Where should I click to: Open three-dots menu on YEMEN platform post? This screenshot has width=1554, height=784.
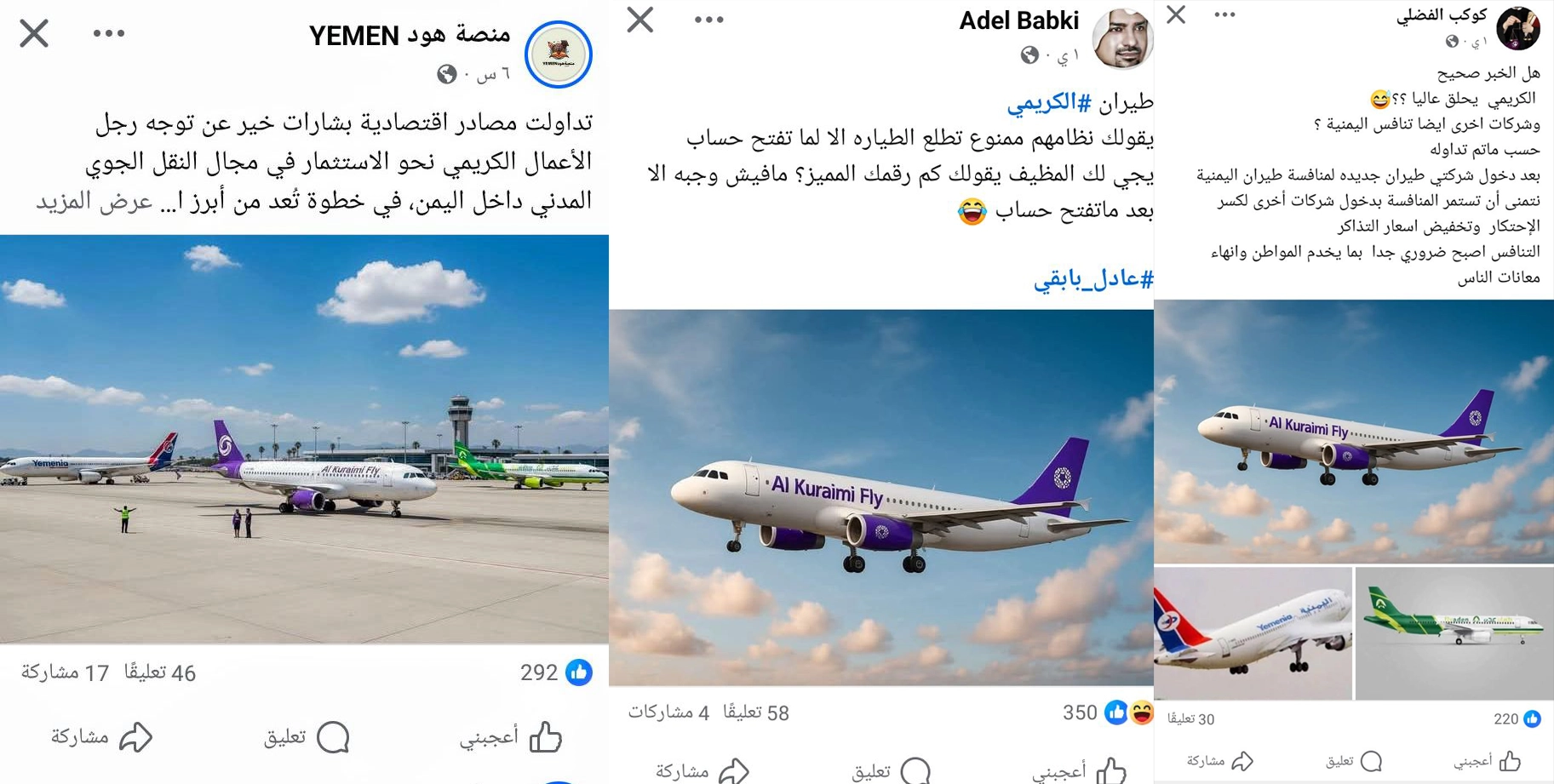pos(109,33)
